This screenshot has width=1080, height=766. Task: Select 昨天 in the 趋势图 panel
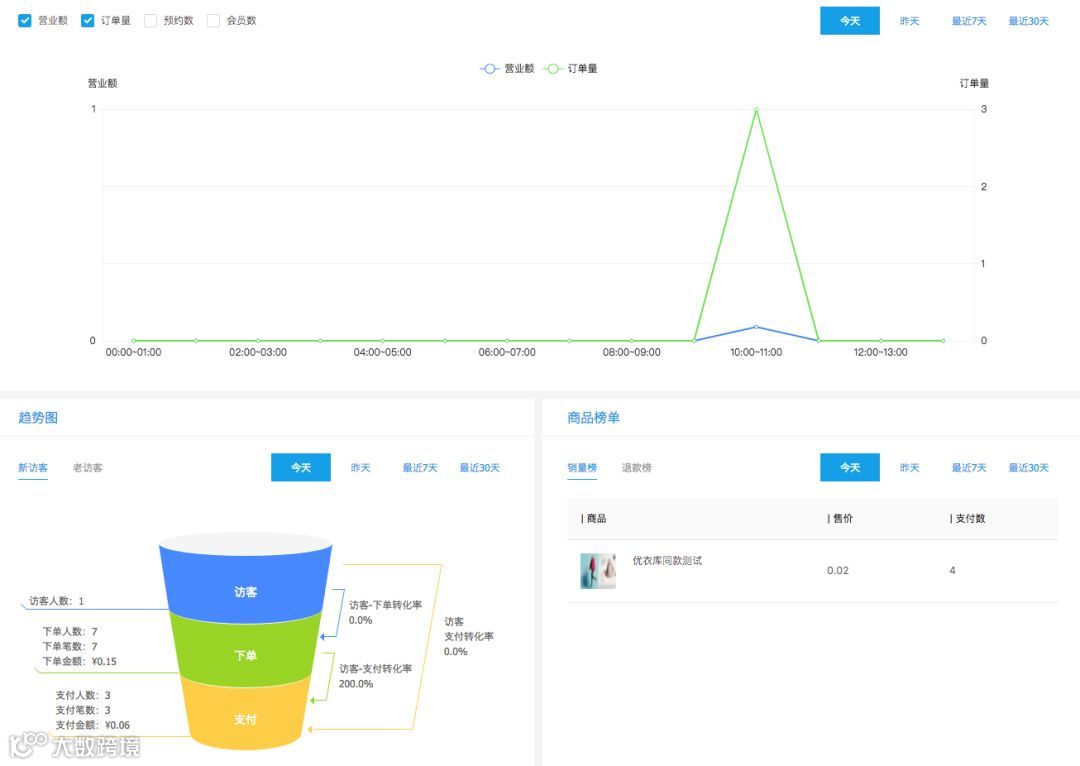pos(360,468)
